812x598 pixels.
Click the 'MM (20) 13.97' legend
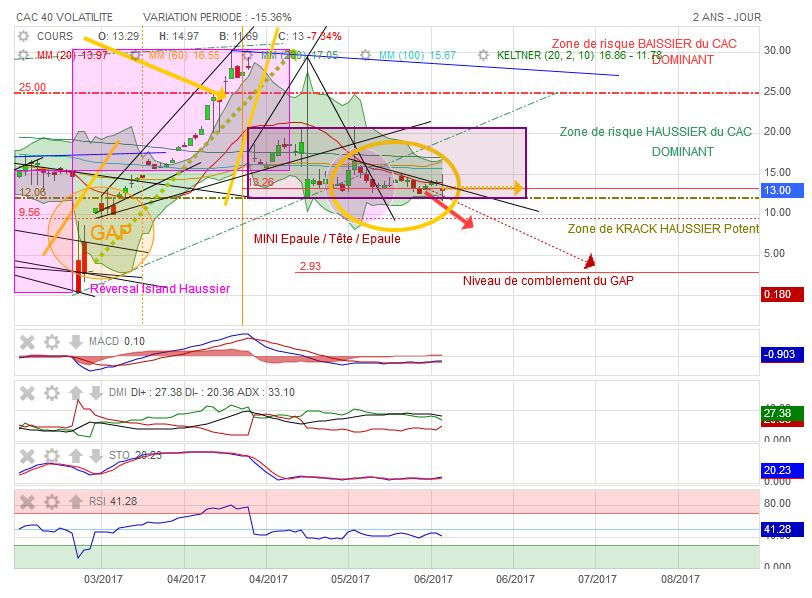coord(72,55)
